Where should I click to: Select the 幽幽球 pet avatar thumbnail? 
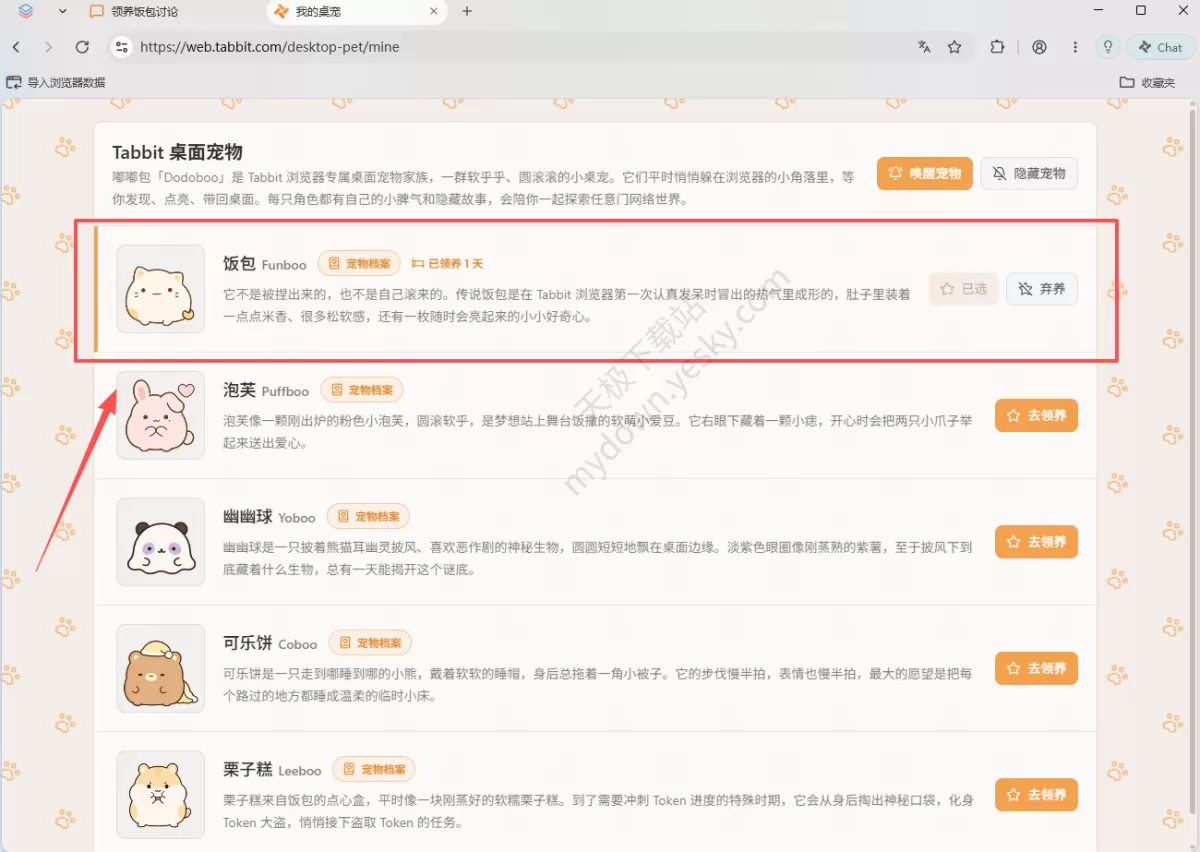(x=160, y=542)
